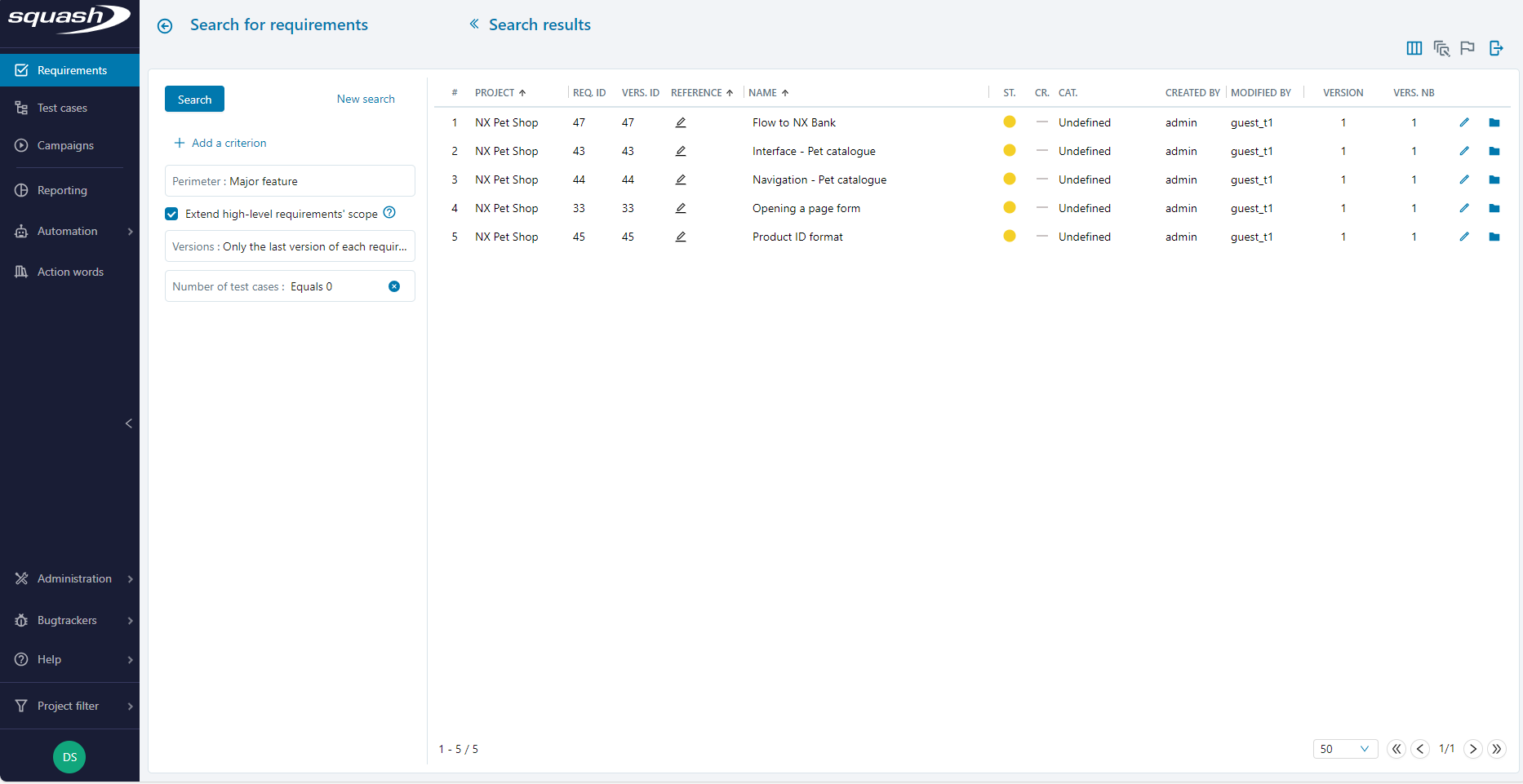Show Product ID format in its folder

[1494, 237]
